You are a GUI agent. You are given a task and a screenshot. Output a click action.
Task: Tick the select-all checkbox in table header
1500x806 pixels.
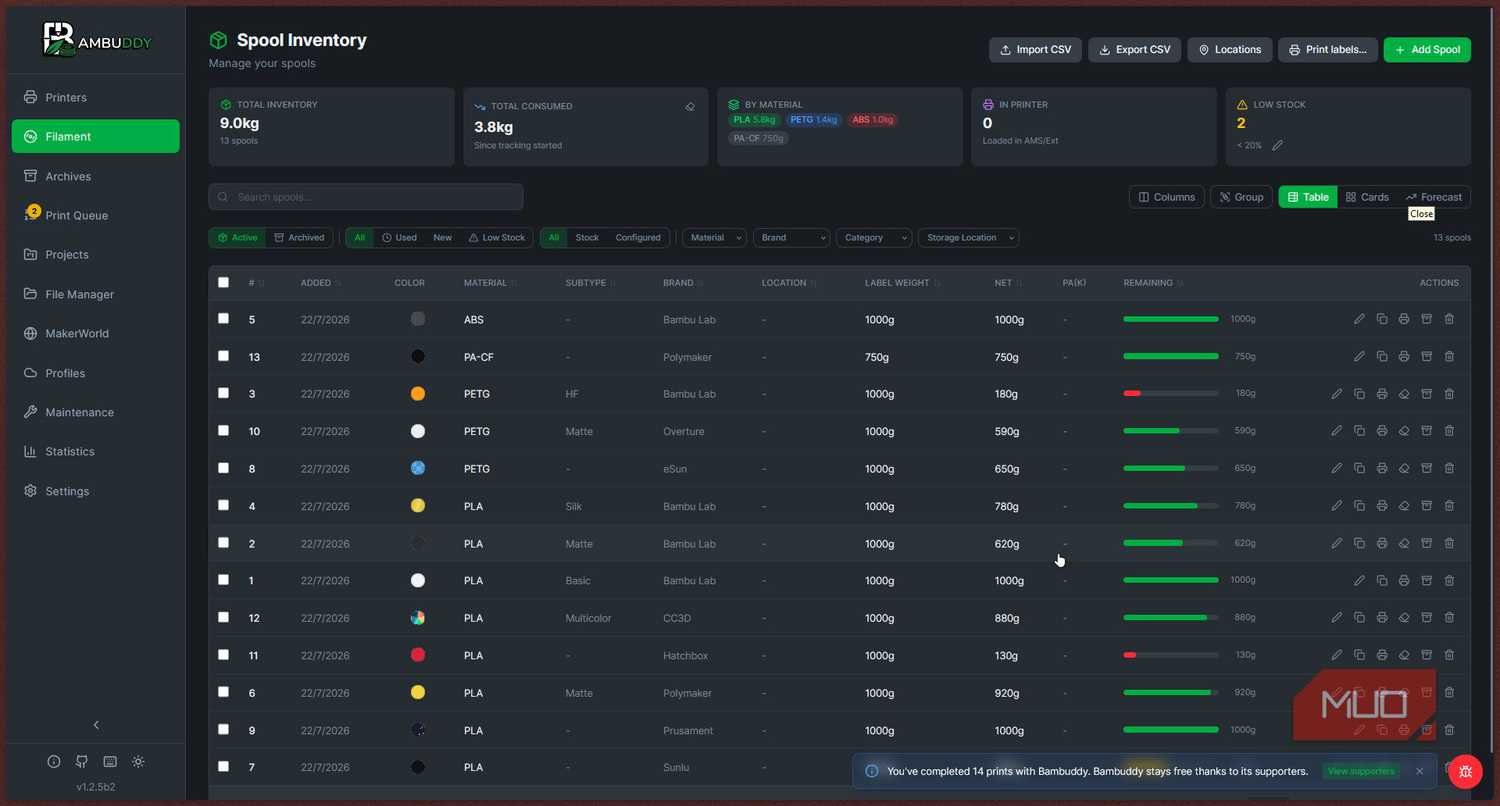point(223,282)
